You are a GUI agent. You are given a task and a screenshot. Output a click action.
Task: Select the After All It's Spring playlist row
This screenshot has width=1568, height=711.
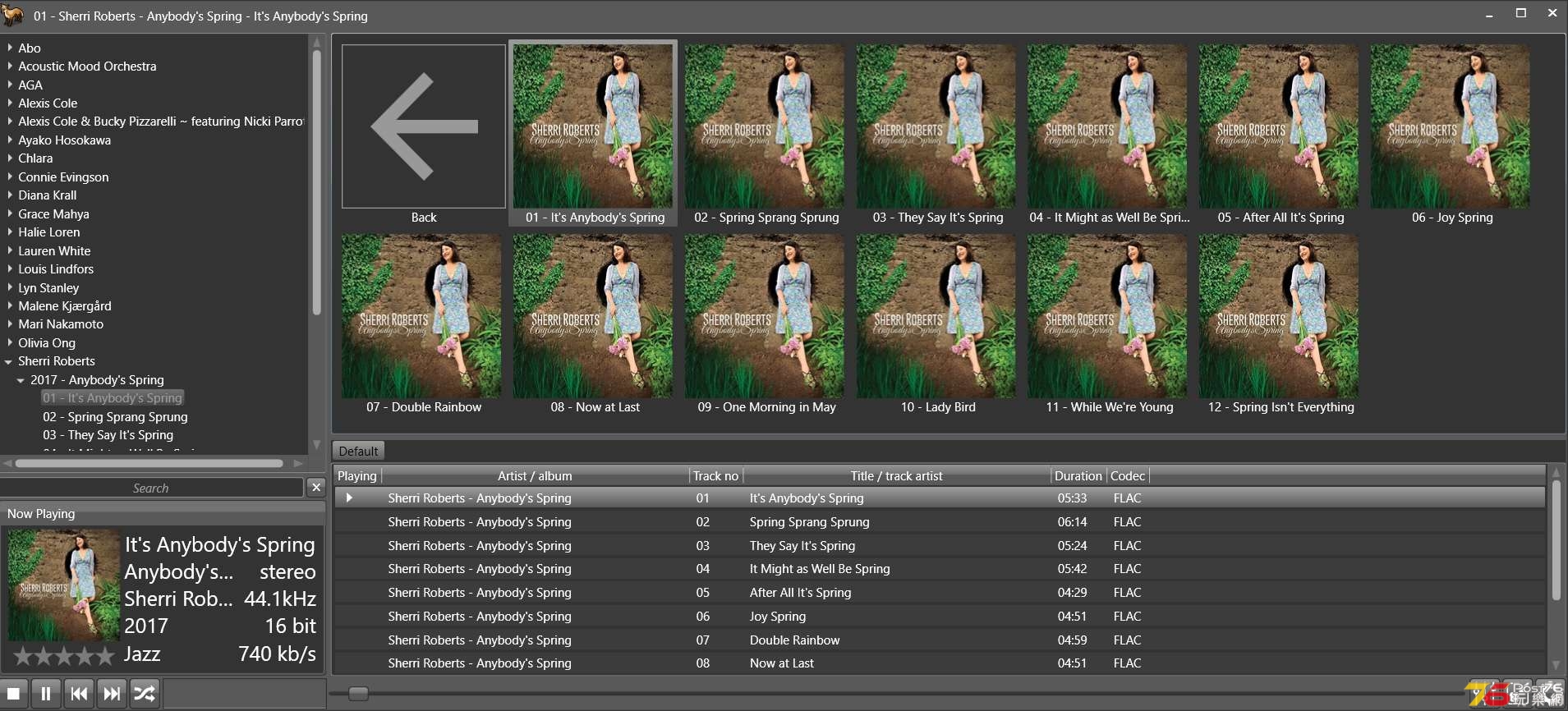point(940,592)
